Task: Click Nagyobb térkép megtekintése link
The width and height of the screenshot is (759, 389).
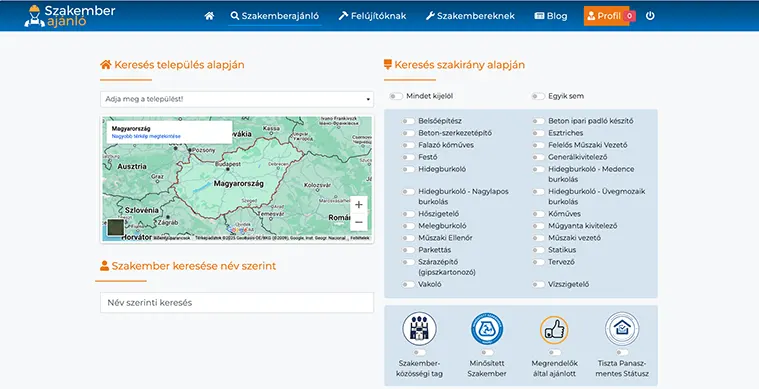Action: (x=146, y=136)
